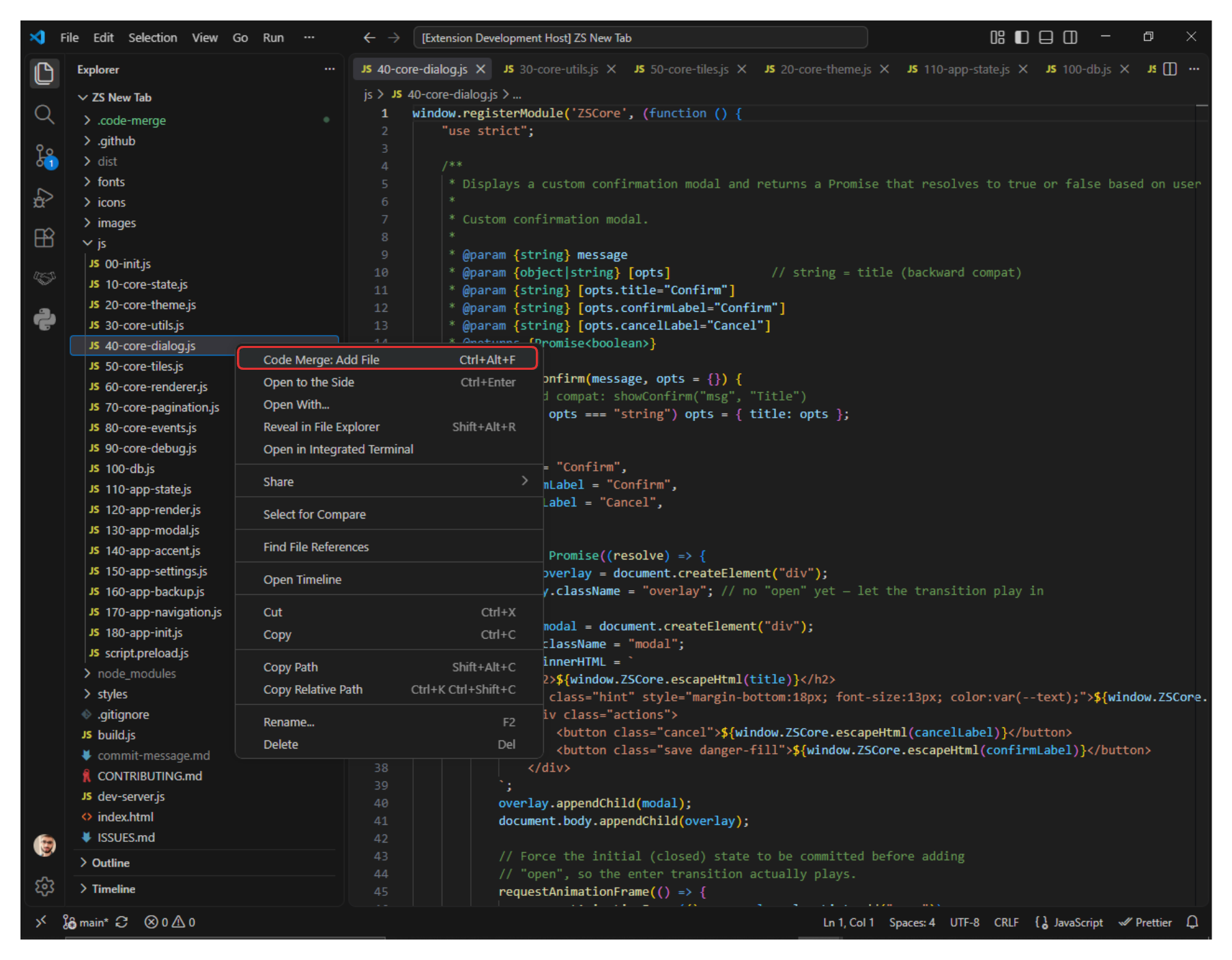Open Customize Layout icon
This screenshot has height=960, width=1232.
(x=997, y=38)
